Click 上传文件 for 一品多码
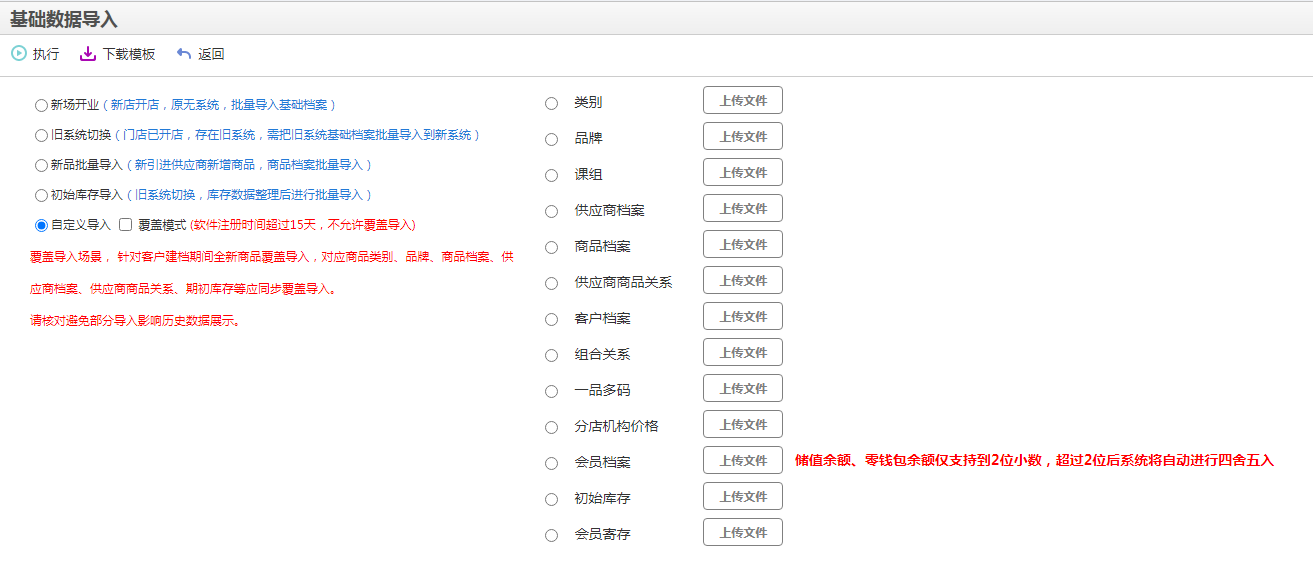This screenshot has width=1313, height=577. pos(742,389)
